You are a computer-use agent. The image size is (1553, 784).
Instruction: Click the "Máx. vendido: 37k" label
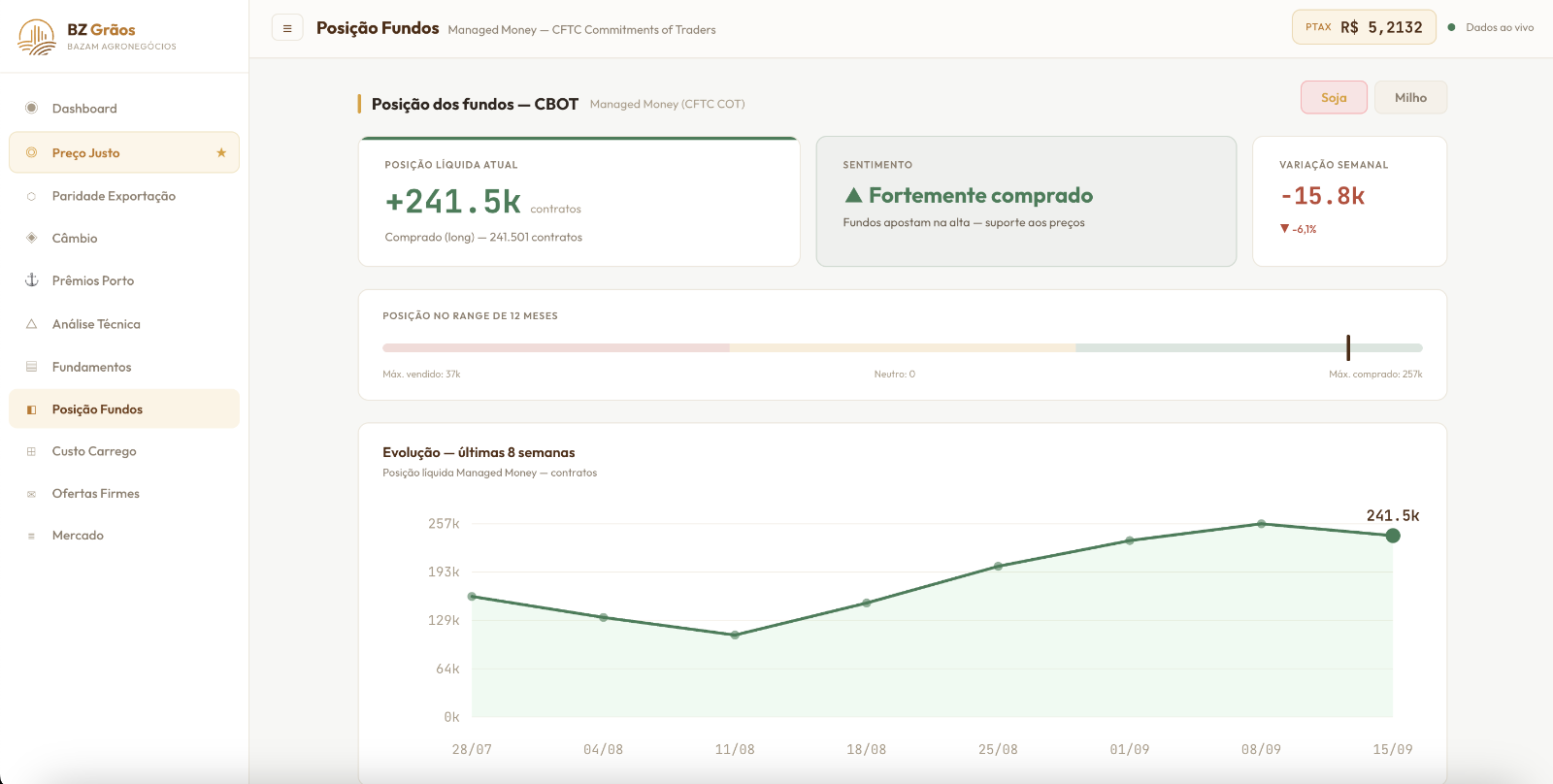pyautogui.click(x=421, y=374)
